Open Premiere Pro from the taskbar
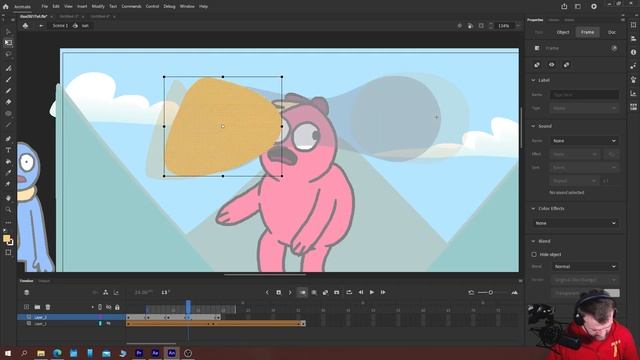Screen dimensions: 640x360 [139, 353]
